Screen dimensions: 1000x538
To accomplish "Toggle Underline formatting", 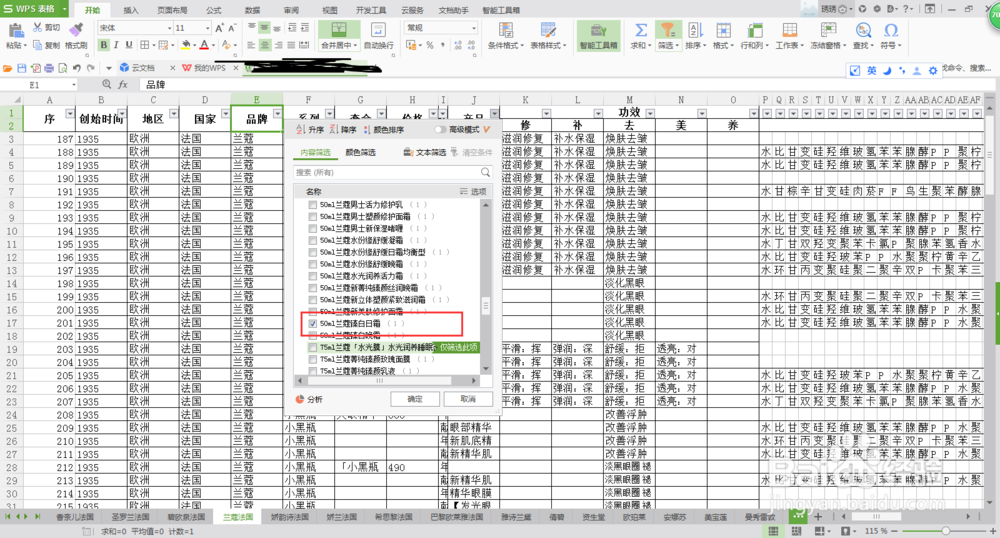I will click(x=129, y=45).
